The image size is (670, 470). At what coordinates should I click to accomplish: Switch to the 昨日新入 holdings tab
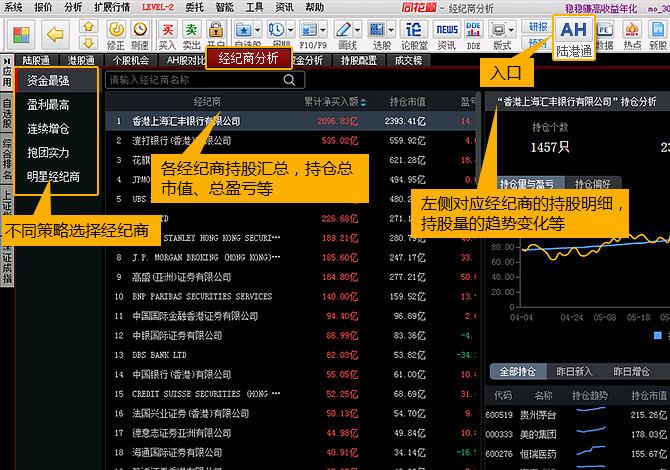tap(574, 371)
